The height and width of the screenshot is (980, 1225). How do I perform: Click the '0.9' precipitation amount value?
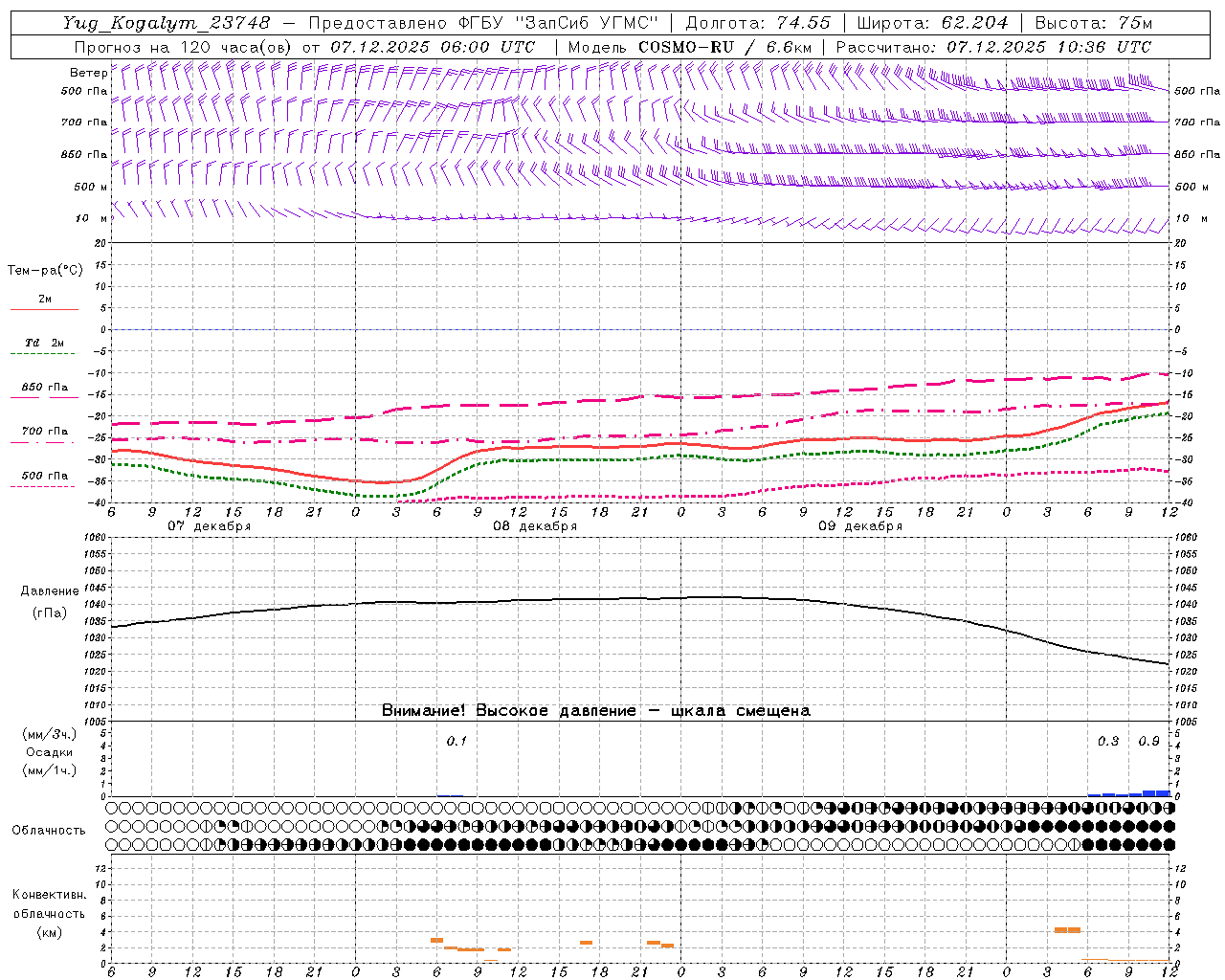(1149, 742)
